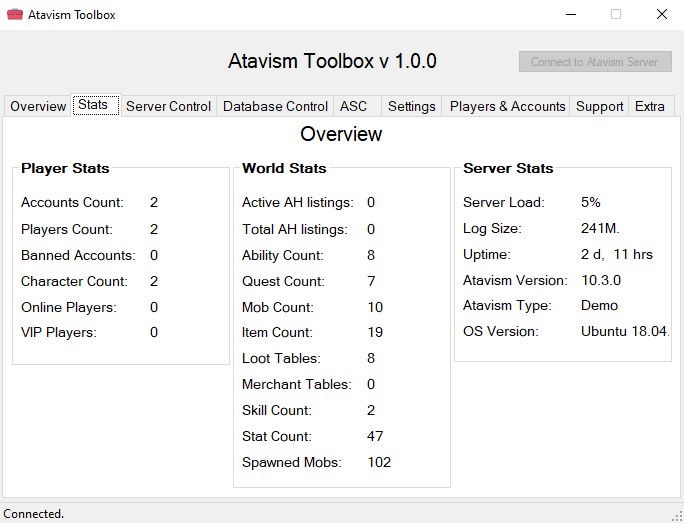
Task: Close the Atavism Toolbox window
Action: tap(661, 15)
